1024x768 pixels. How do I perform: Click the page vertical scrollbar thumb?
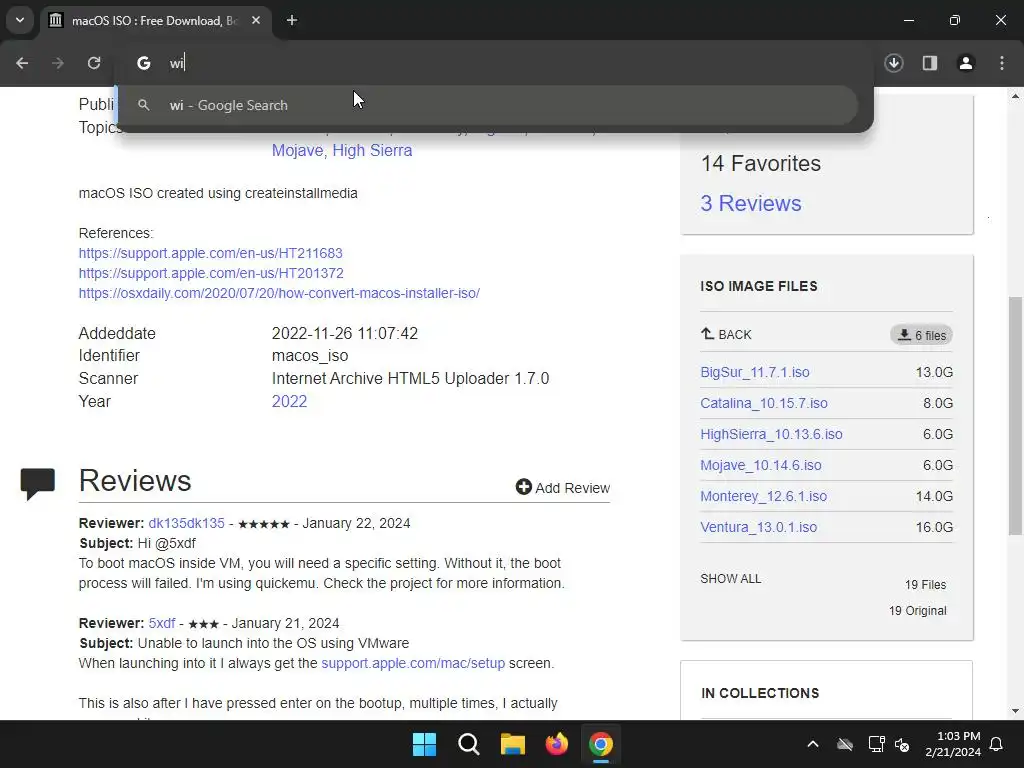[1015, 415]
